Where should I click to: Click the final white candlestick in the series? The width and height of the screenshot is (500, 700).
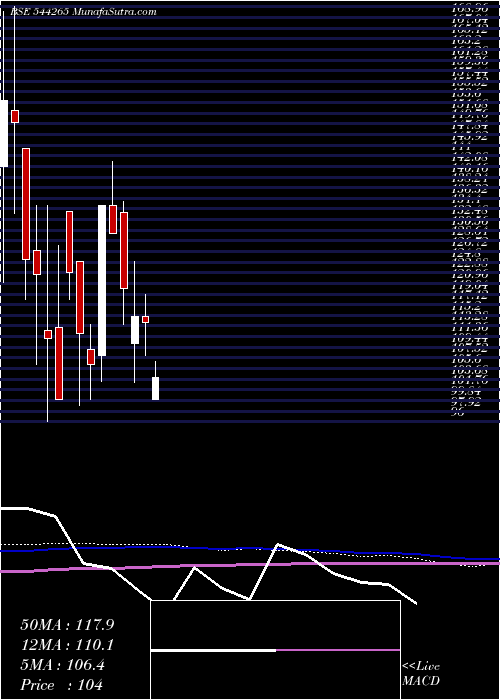(155, 388)
